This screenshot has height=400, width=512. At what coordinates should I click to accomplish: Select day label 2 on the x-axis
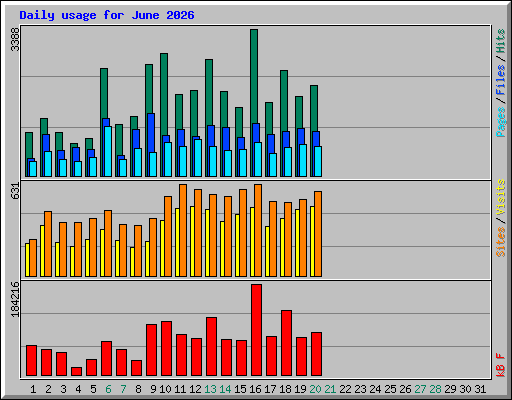pos(48,389)
